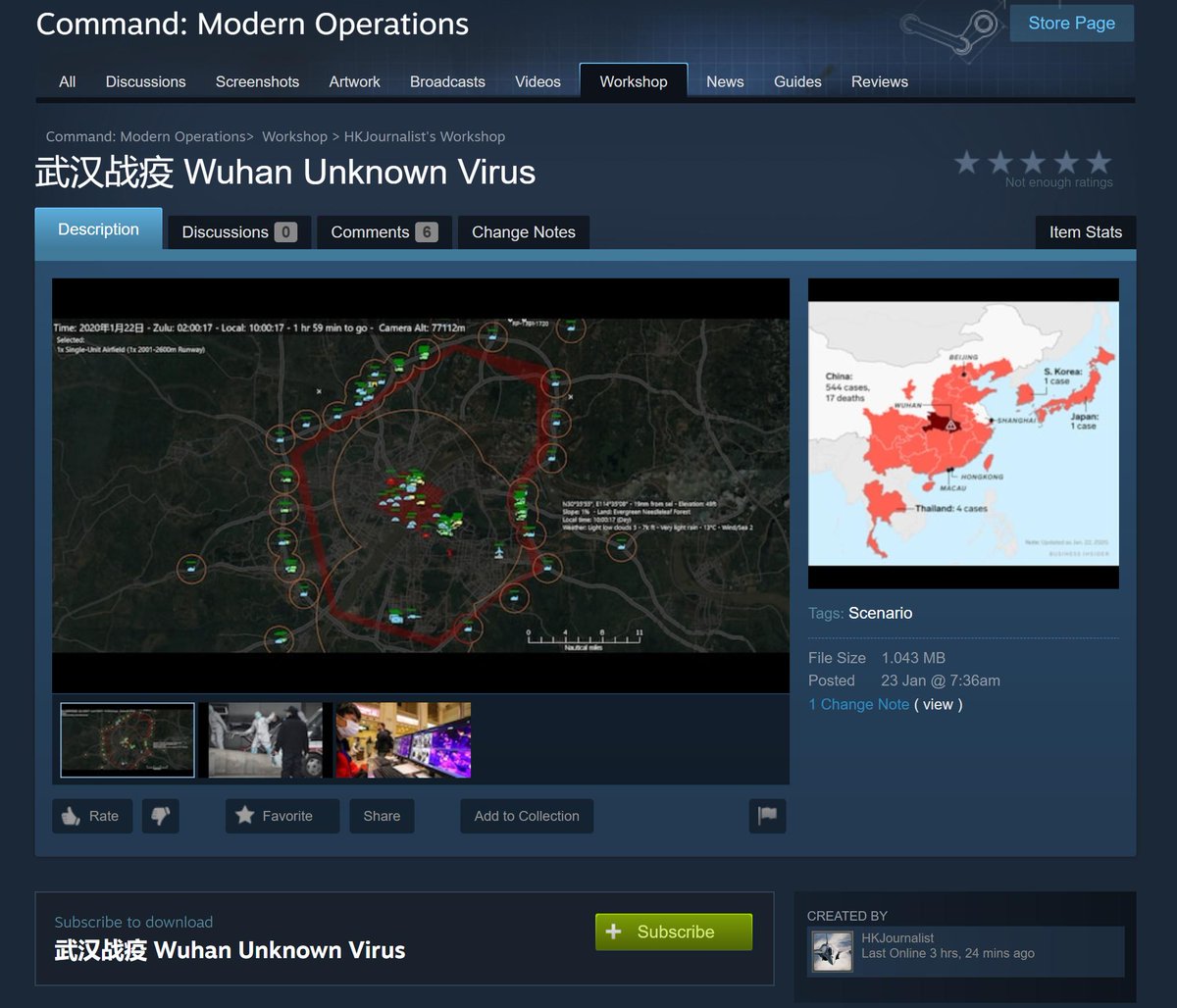Click the view change notes link
1177x1008 pixels.
click(x=938, y=704)
